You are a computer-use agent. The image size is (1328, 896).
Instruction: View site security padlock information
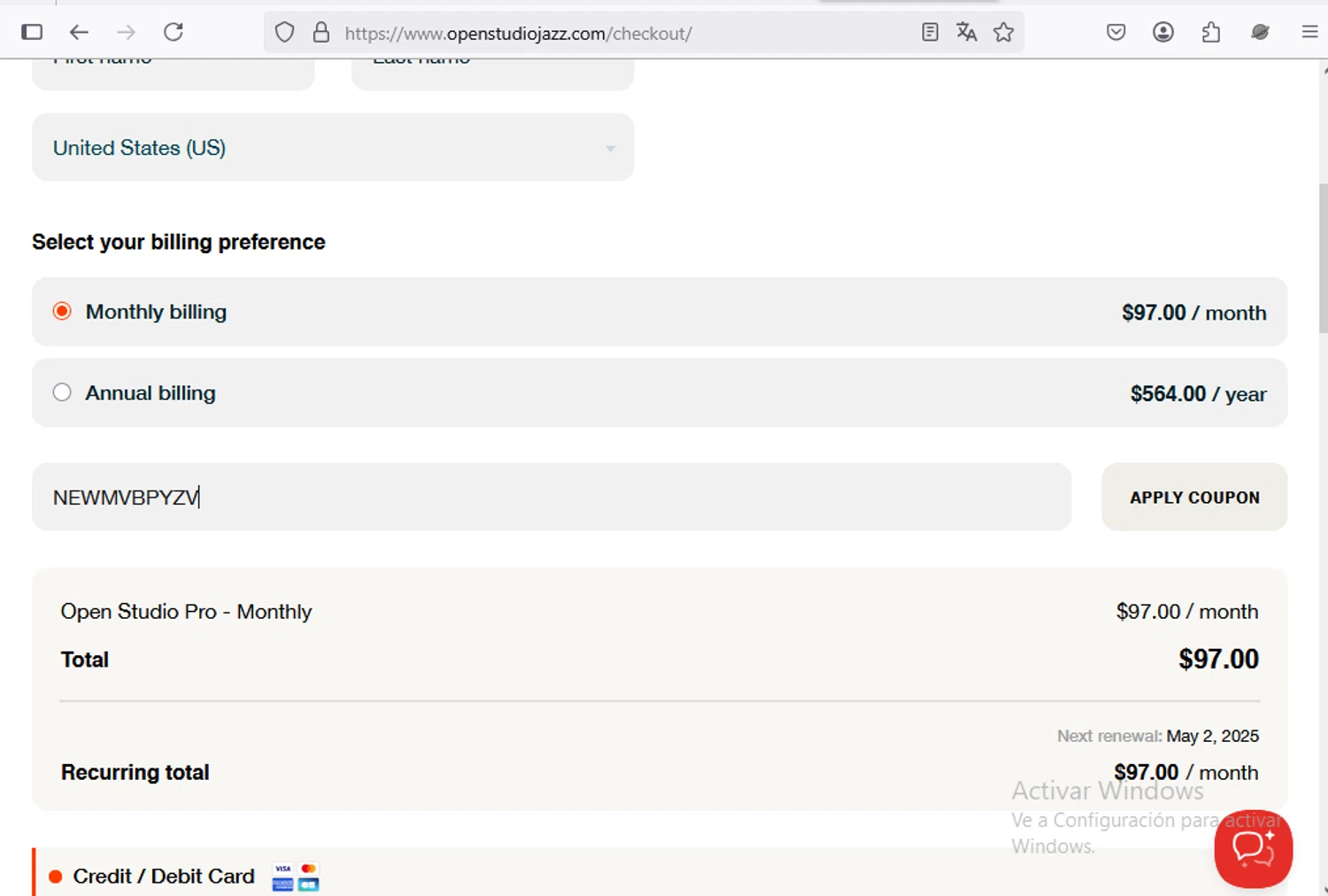(x=321, y=33)
